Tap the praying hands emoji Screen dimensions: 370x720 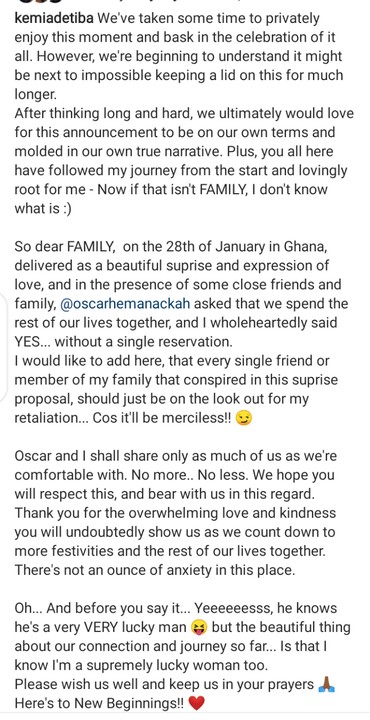coord(326,685)
